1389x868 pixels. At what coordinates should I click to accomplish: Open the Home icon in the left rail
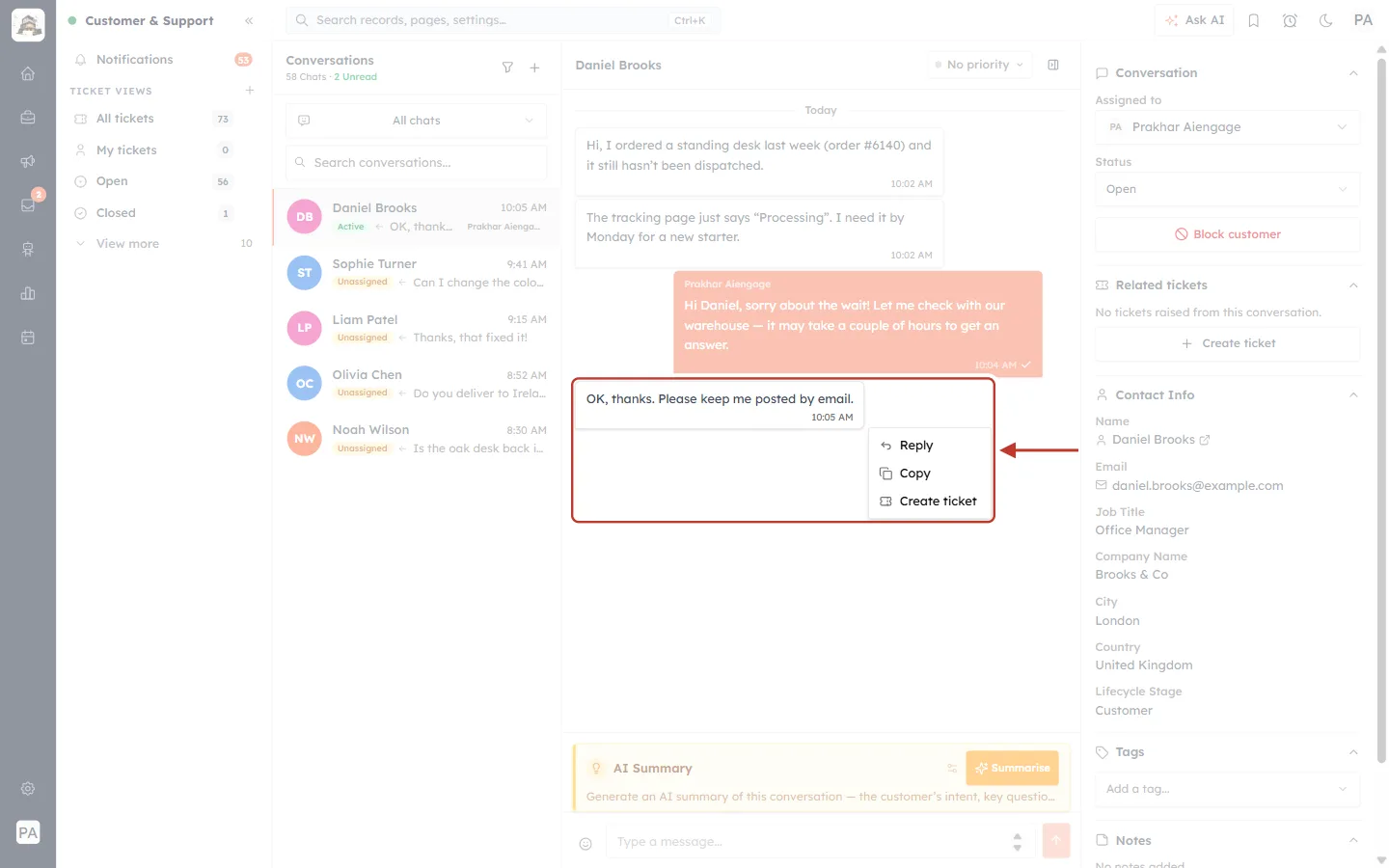click(28, 73)
